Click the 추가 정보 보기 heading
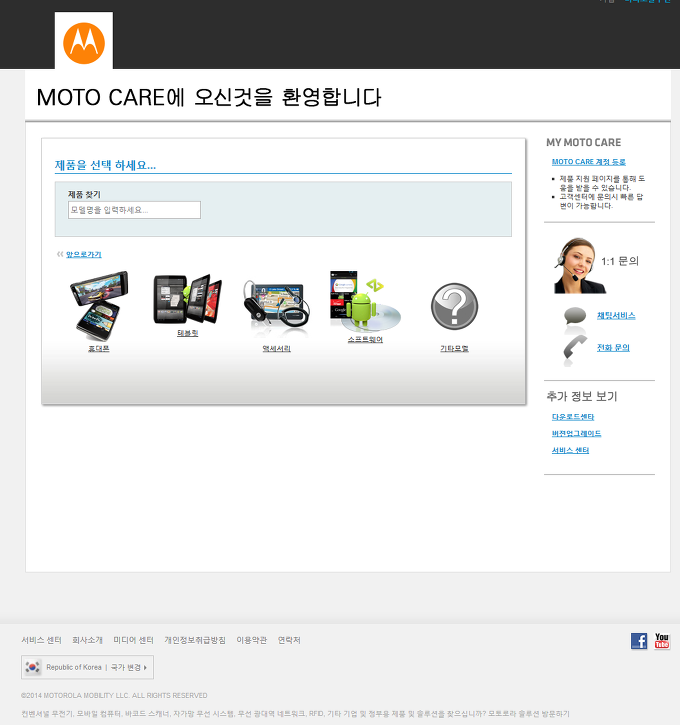The height and width of the screenshot is (725, 680). click(582, 396)
